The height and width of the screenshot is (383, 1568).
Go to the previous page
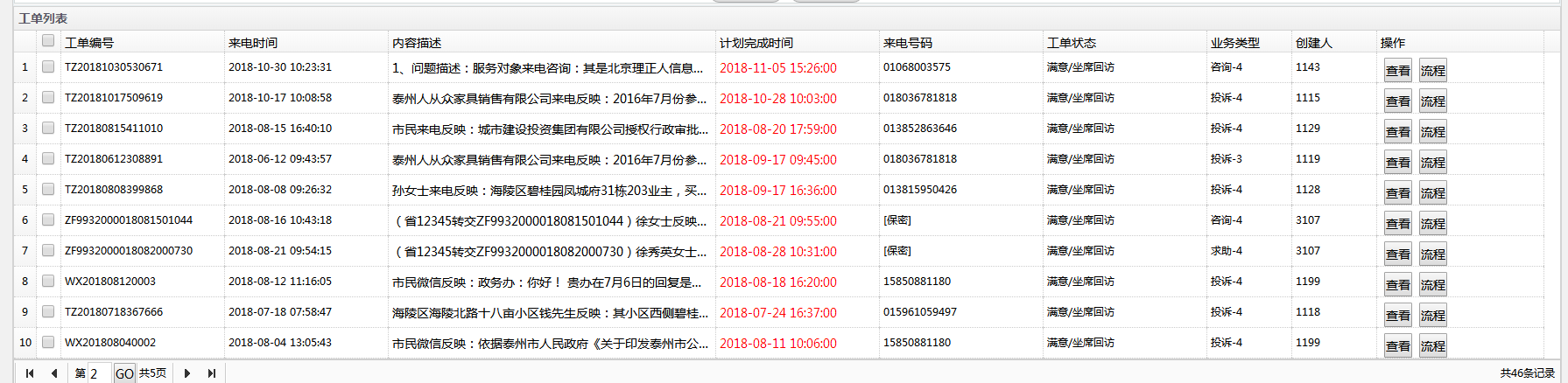tap(54, 373)
